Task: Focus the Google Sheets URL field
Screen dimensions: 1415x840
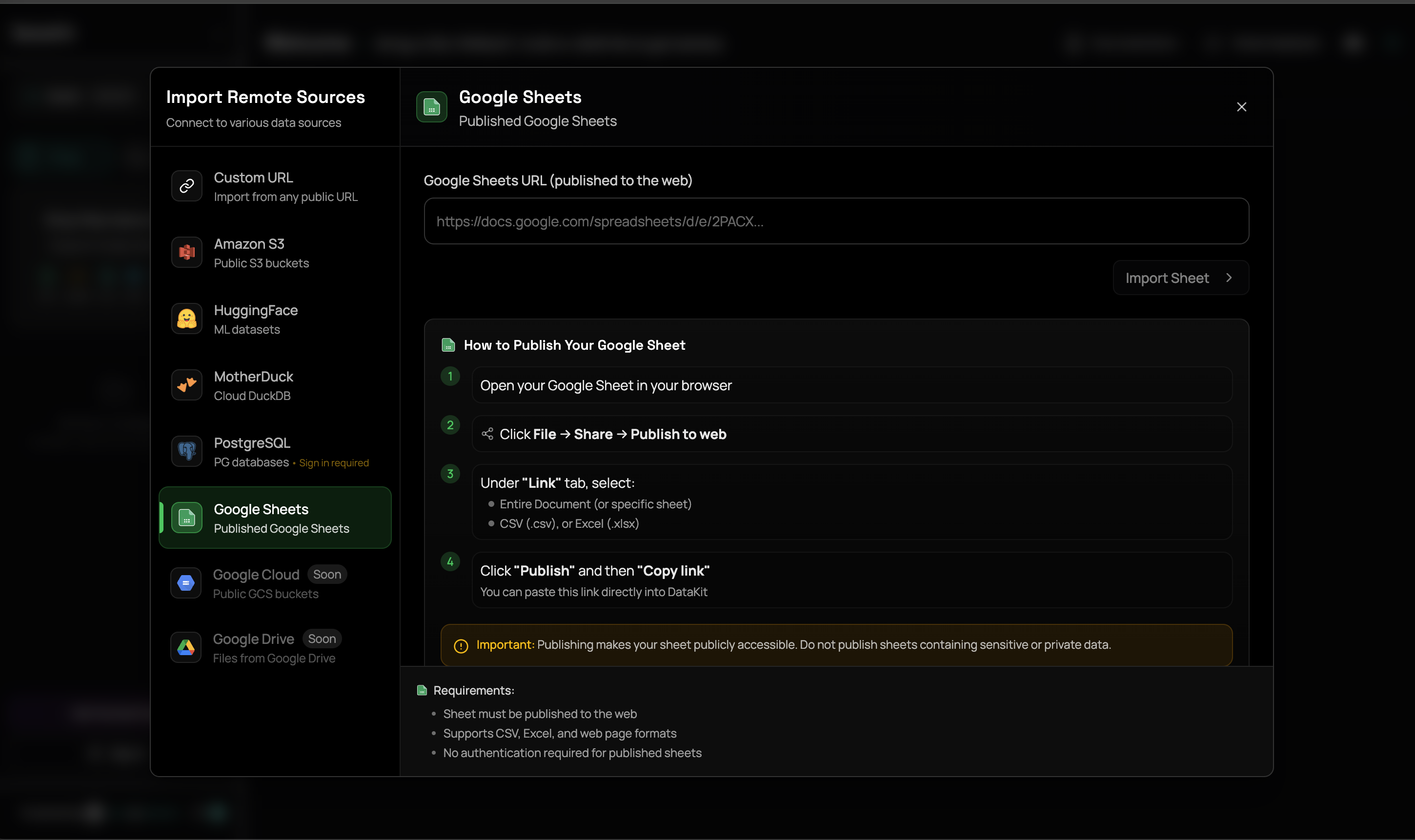Action: click(836, 221)
